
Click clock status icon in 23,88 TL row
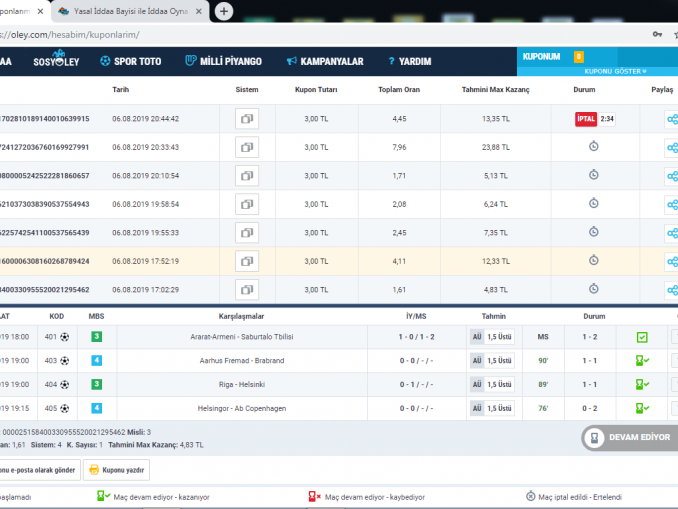(593, 146)
